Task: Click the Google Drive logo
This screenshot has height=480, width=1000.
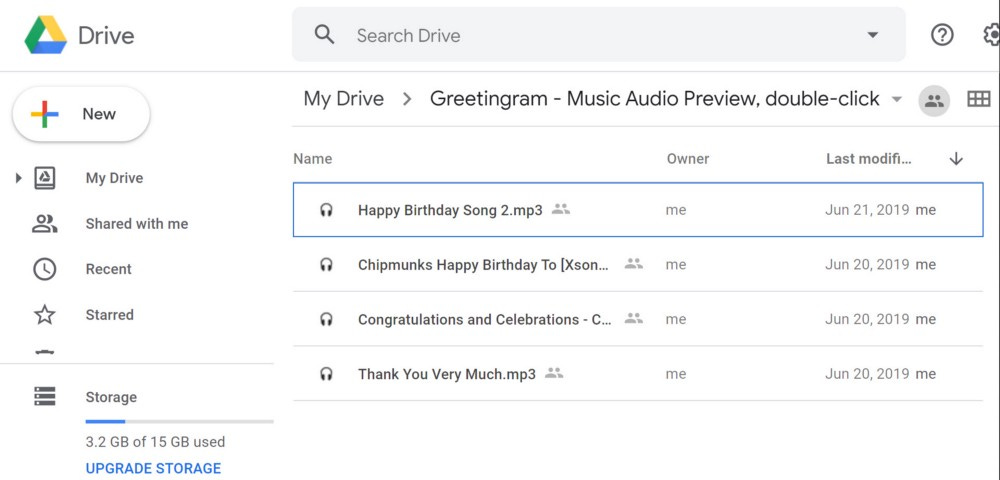Action: pos(46,35)
